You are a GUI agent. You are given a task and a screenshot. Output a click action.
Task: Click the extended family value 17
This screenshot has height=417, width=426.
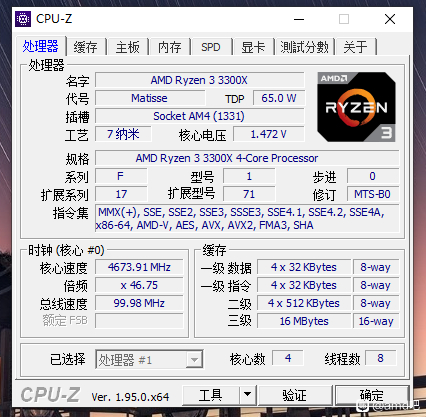pos(121,194)
